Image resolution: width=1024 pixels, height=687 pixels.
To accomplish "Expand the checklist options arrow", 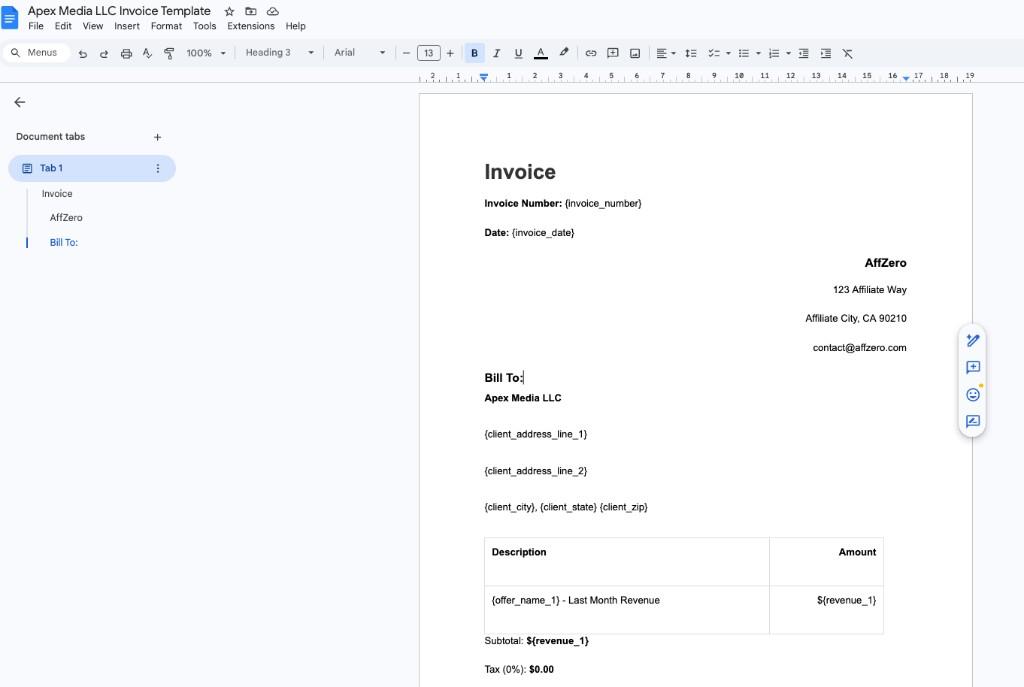I will pos(728,54).
